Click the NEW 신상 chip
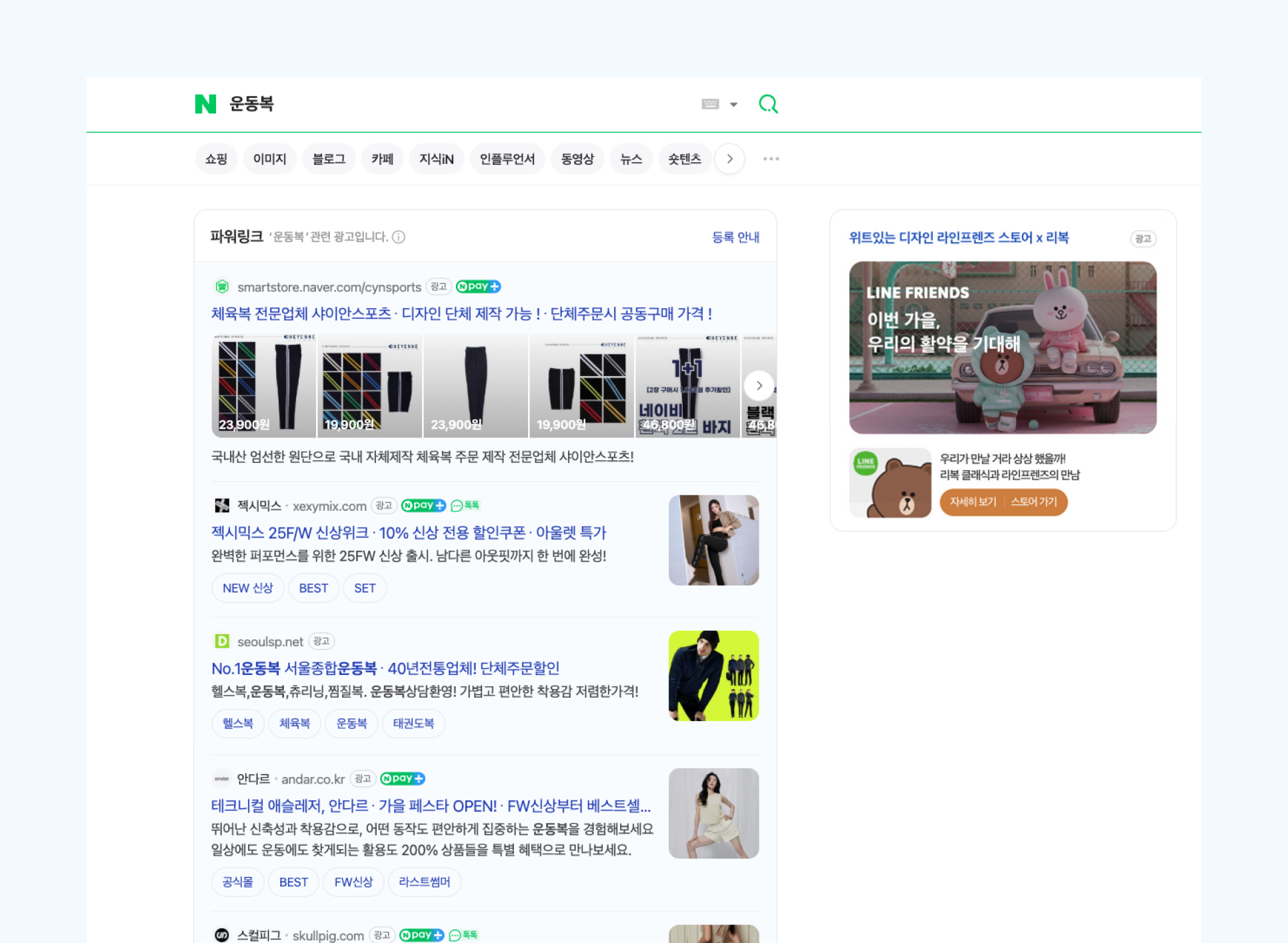Viewport: 1288px width, 943px height. (248, 588)
